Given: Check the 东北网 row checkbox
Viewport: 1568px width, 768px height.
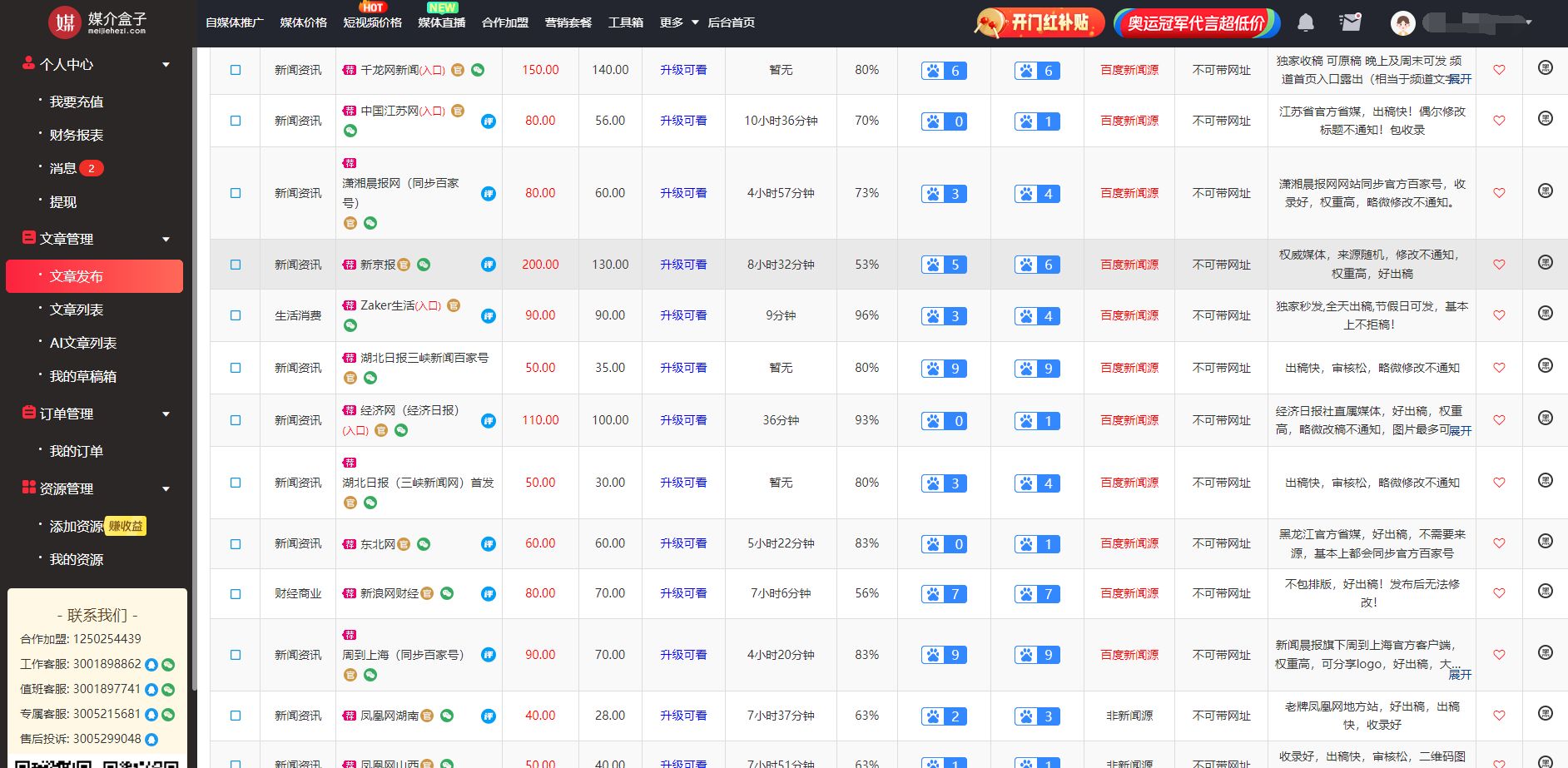Looking at the screenshot, I should tap(236, 544).
